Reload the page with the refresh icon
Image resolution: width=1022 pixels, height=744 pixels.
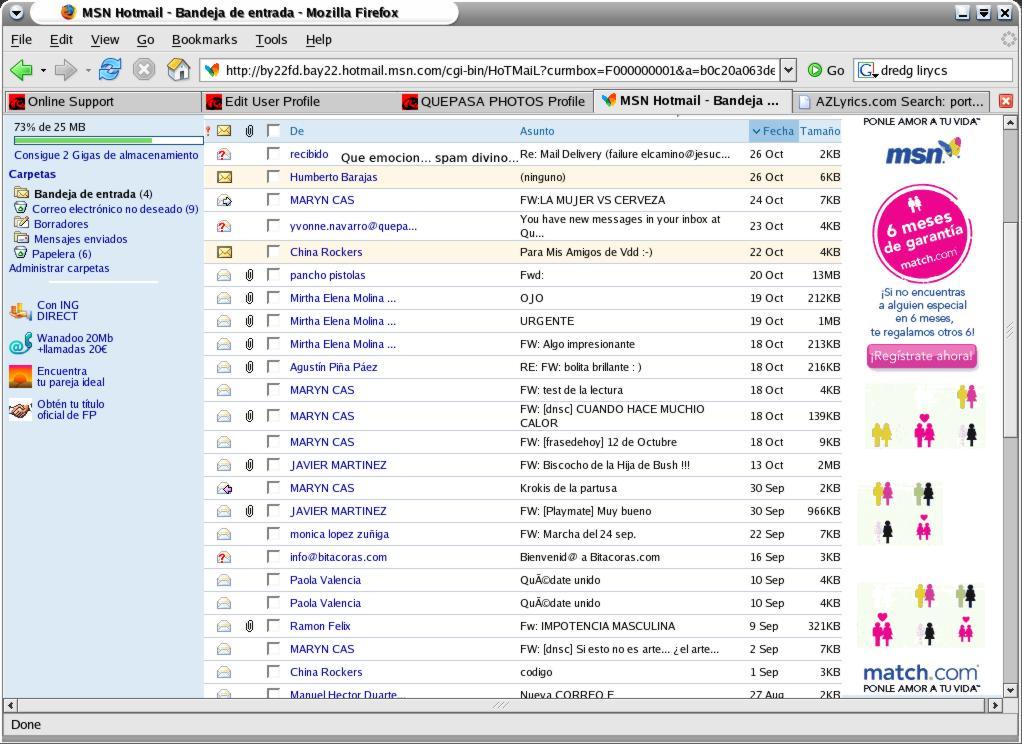[x=110, y=69]
